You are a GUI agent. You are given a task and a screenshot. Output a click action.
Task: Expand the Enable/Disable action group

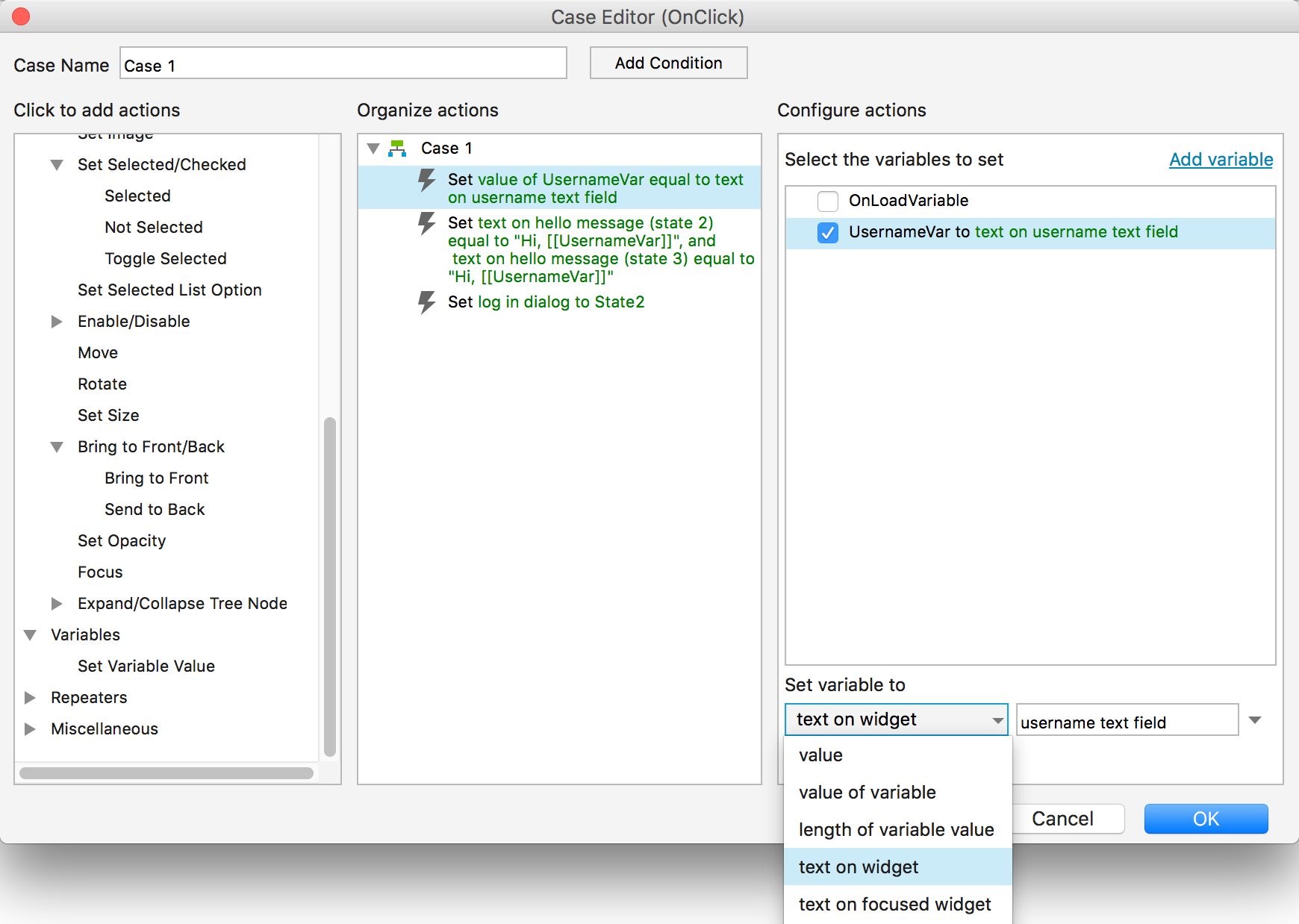click(x=57, y=322)
